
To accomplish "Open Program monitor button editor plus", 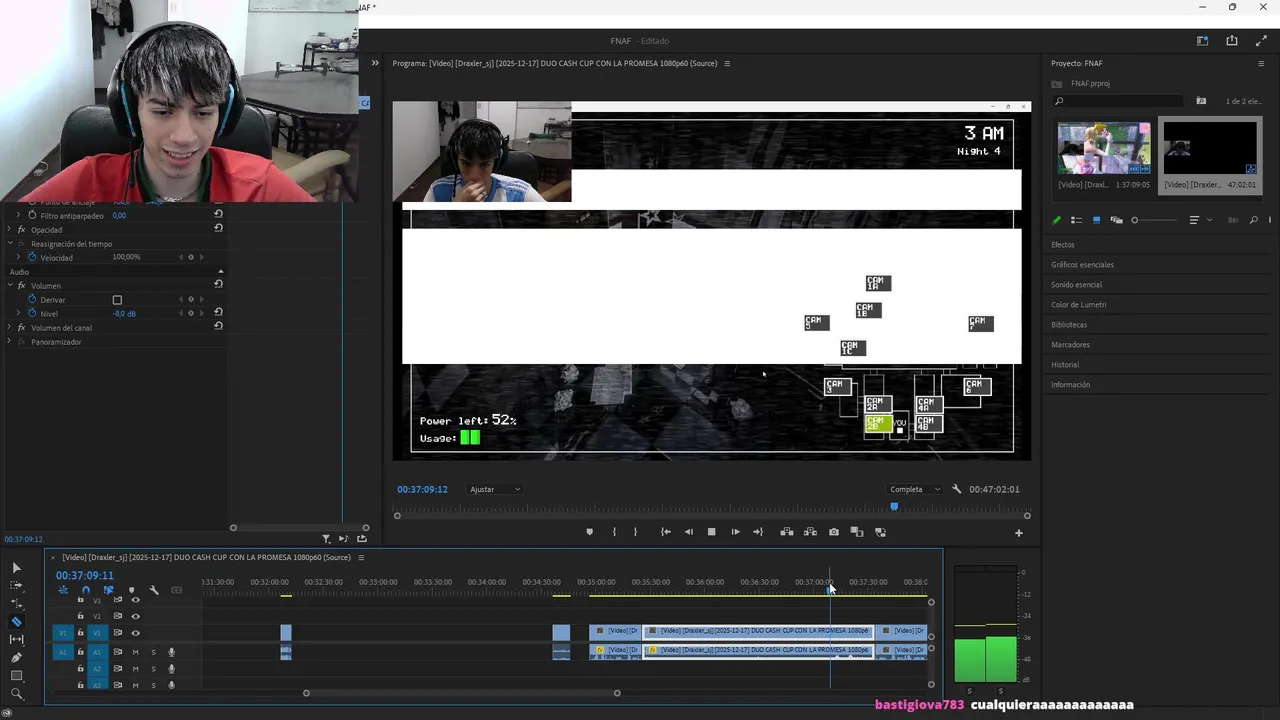I will pyautogui.click(x=1019, y=533).
